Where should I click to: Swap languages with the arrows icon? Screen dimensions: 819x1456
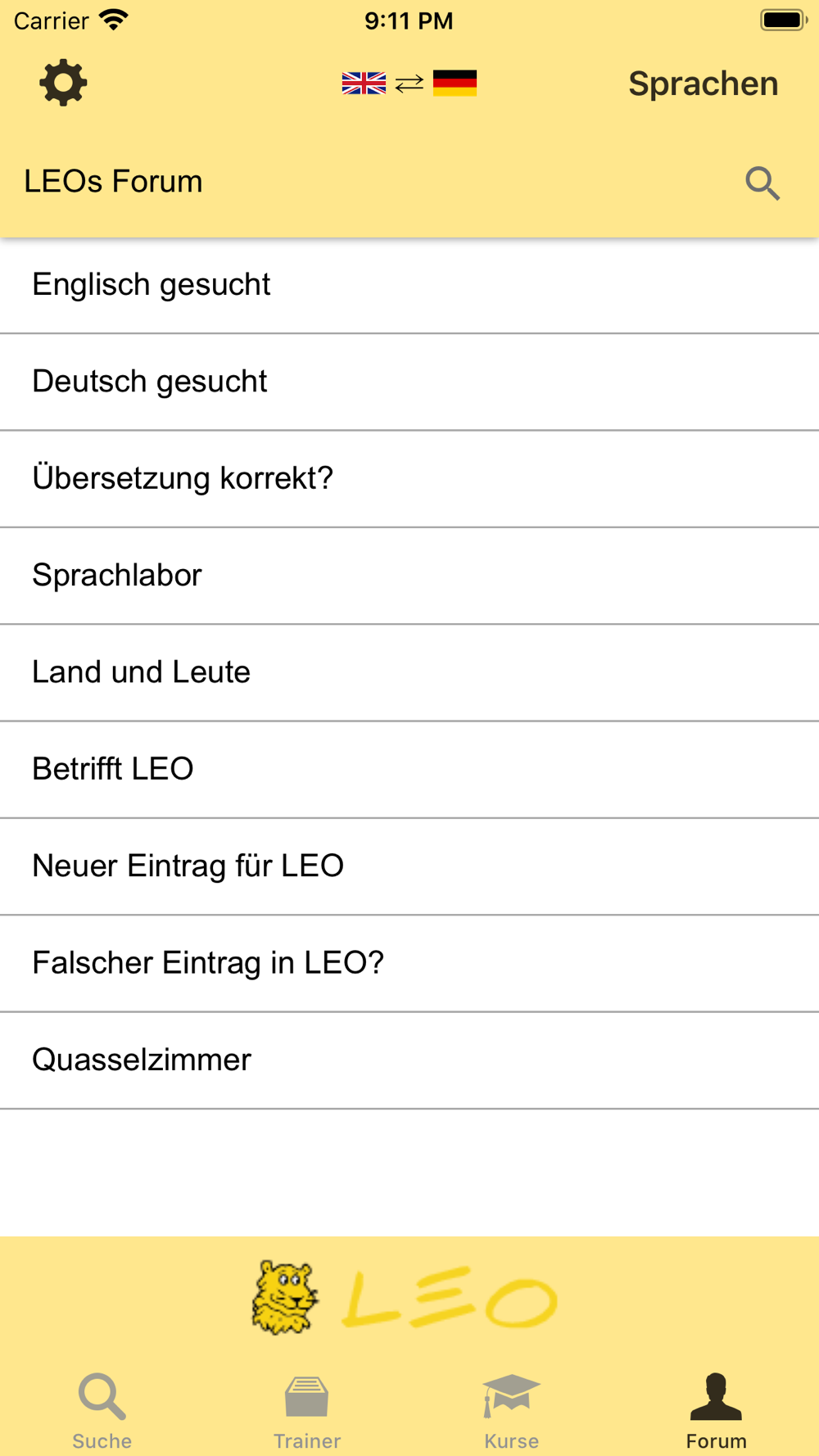coord(409,84)
